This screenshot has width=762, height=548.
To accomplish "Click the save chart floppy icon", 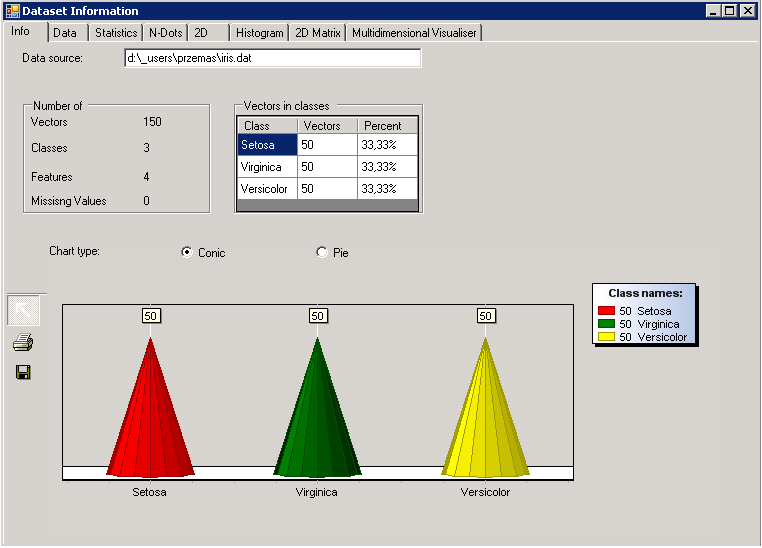I will point(23,372).
